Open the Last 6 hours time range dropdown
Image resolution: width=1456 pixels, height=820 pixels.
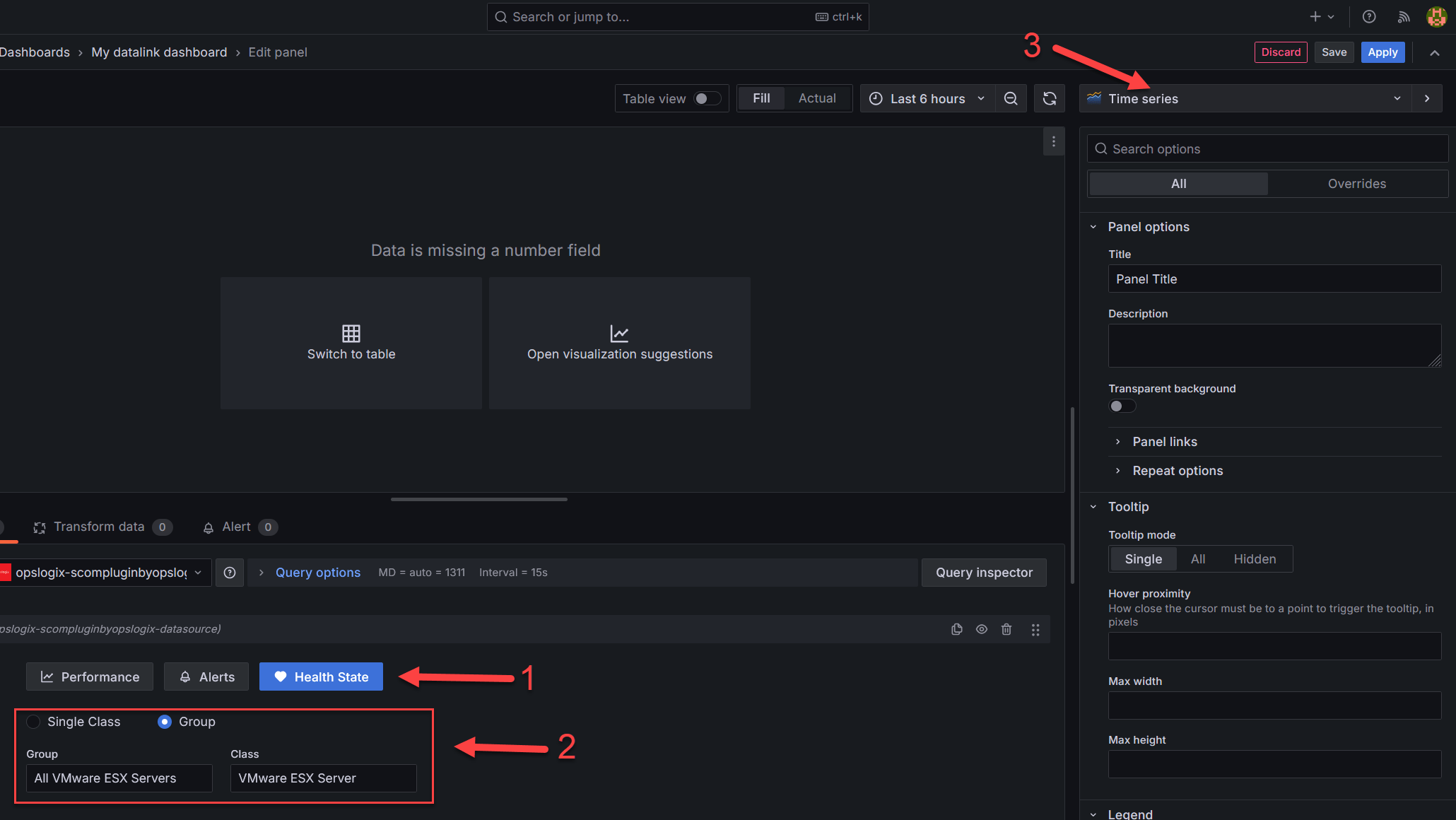(x=927, y=98)
